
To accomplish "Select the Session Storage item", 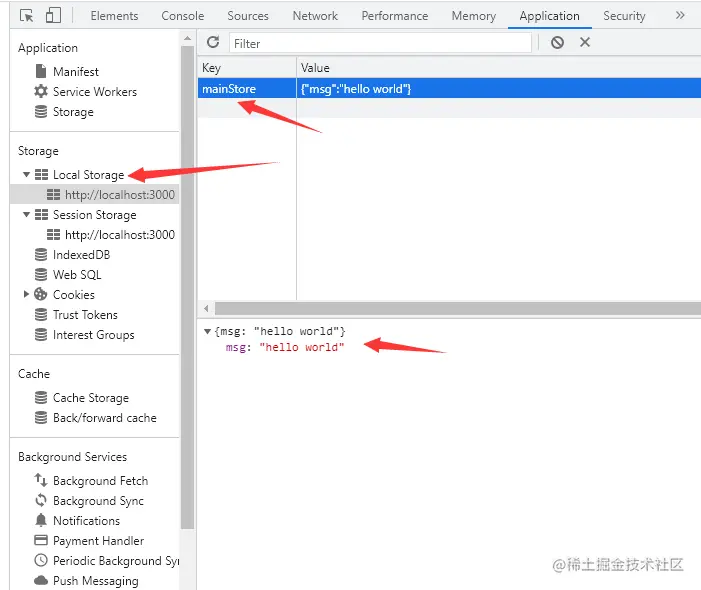I will 94,215.
